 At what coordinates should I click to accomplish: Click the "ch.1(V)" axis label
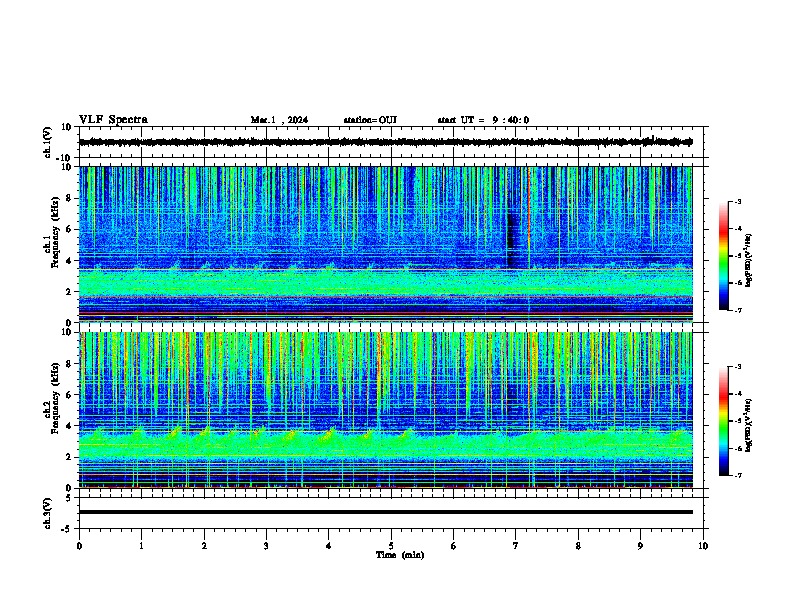pos(48,142)
